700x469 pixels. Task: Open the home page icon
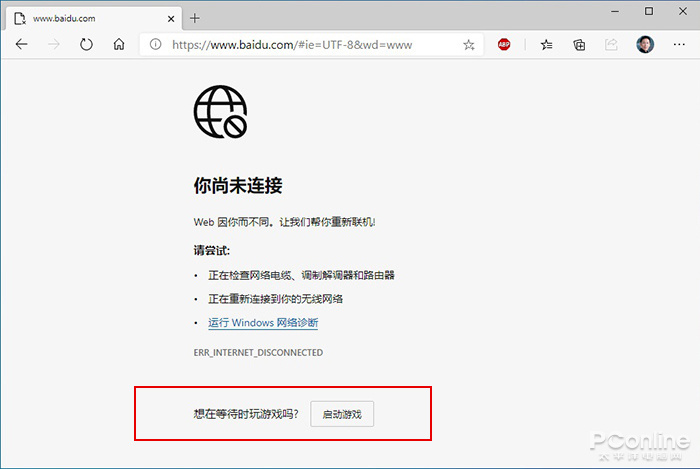[x=119, y=44]
